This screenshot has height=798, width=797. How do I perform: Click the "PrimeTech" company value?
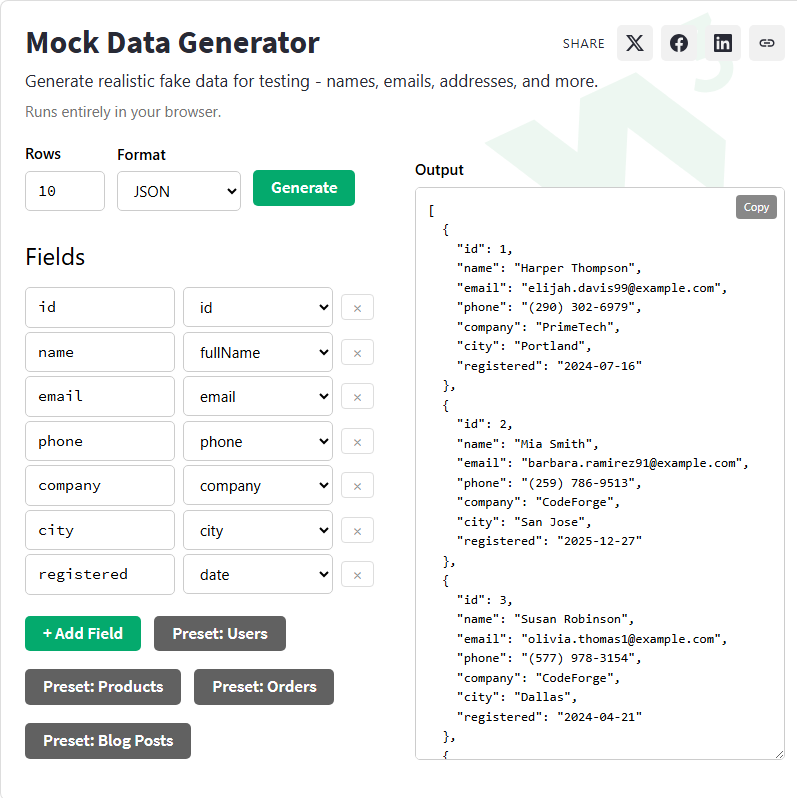575,327
